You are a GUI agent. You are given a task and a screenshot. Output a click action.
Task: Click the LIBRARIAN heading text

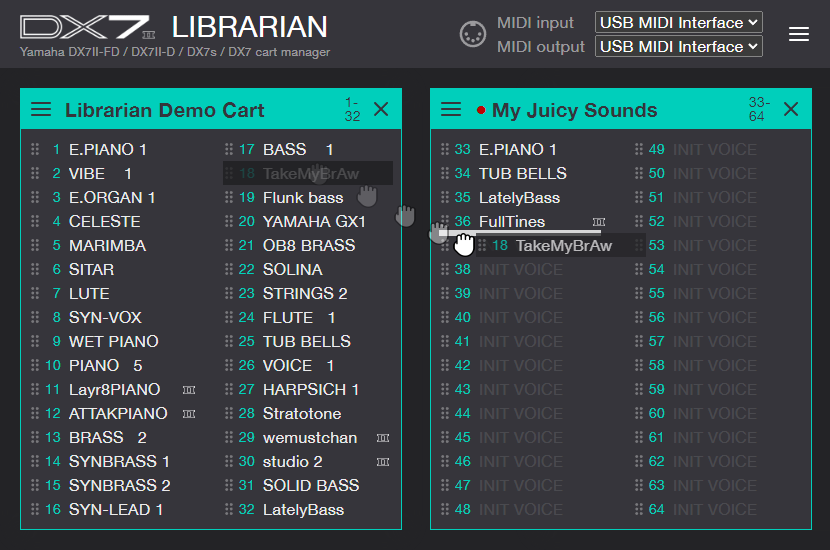[249, 27]
